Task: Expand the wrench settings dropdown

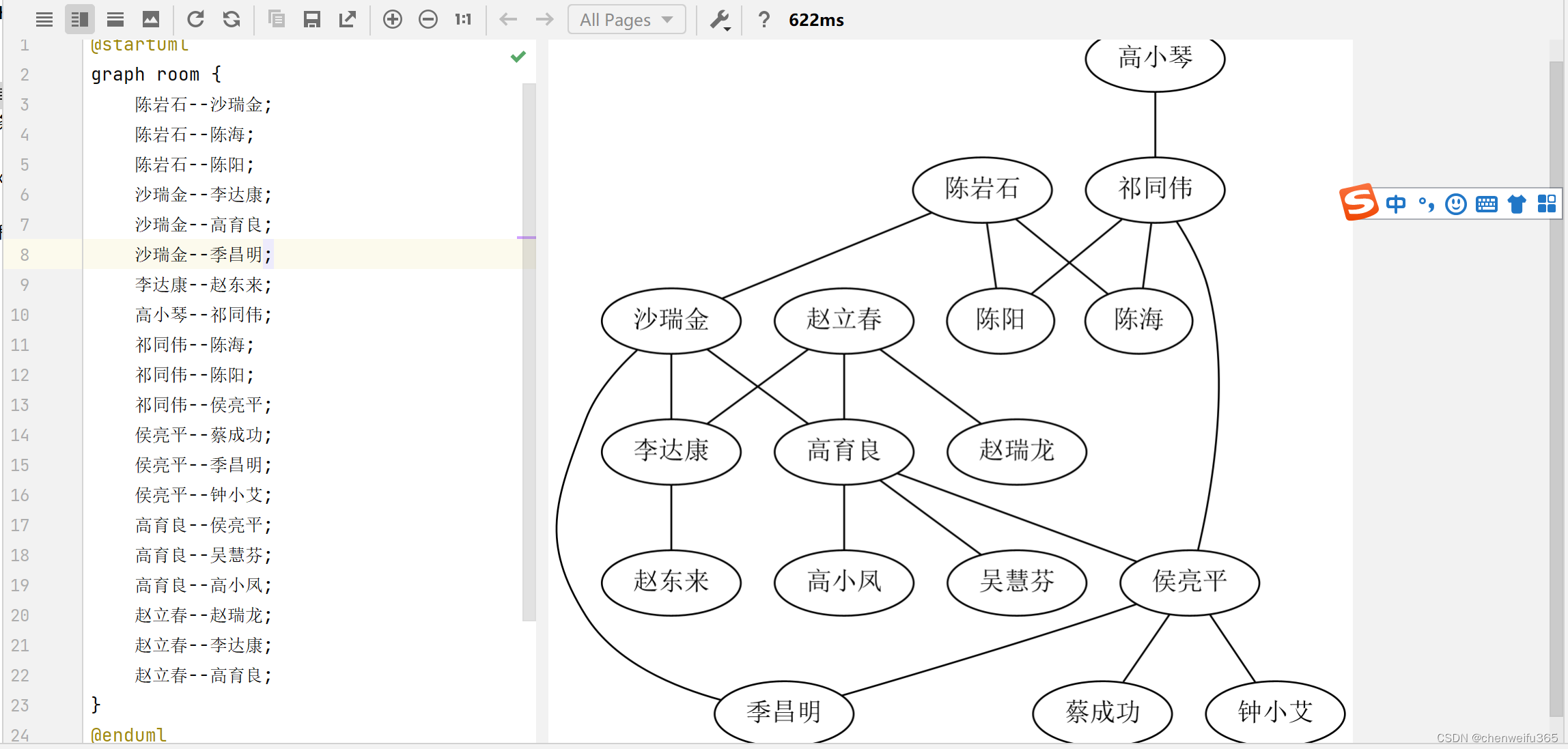Action: 720,19
